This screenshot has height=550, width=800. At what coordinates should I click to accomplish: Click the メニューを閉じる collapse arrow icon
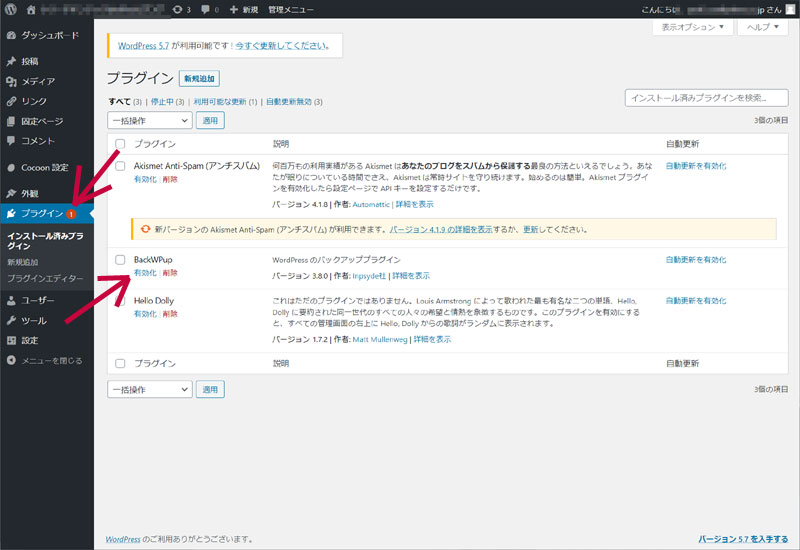(11, 360)
